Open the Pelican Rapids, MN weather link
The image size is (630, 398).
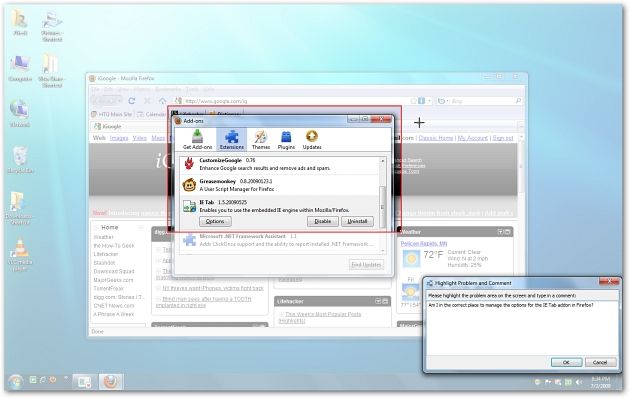pyautogui.click(x=424, y=243)
